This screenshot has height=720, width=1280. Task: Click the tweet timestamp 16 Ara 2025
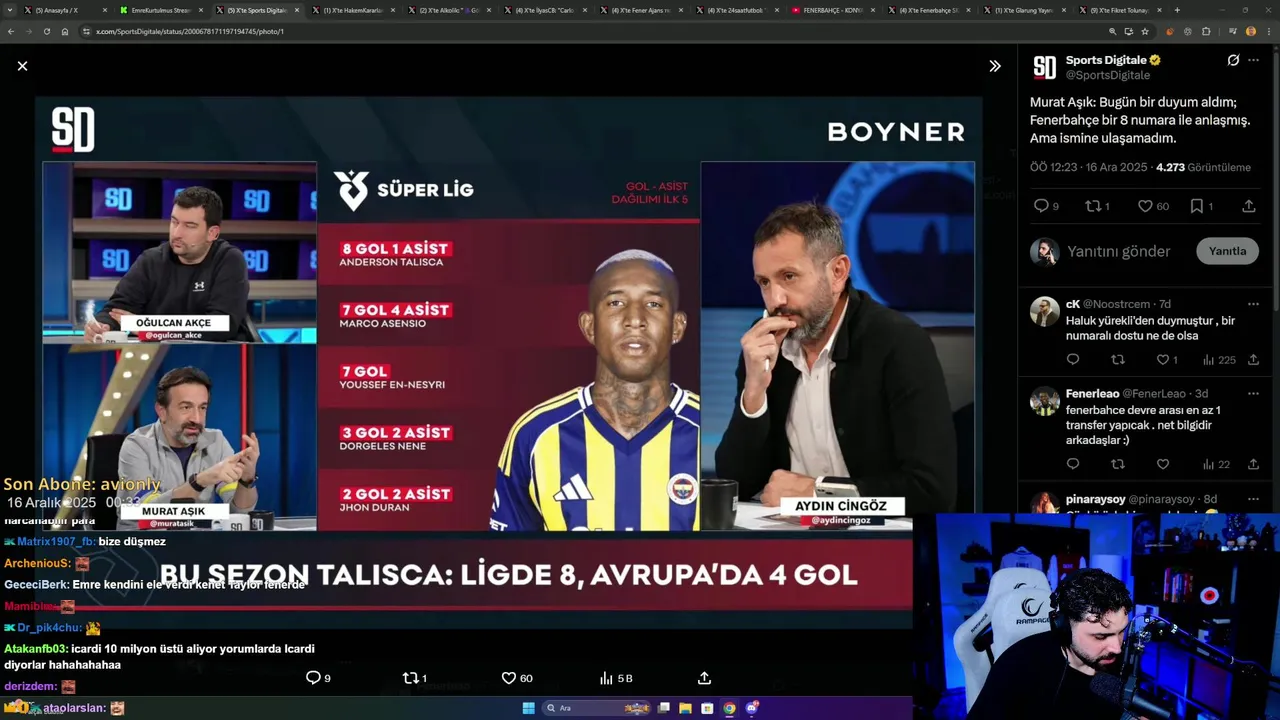tap(1088, 167)
